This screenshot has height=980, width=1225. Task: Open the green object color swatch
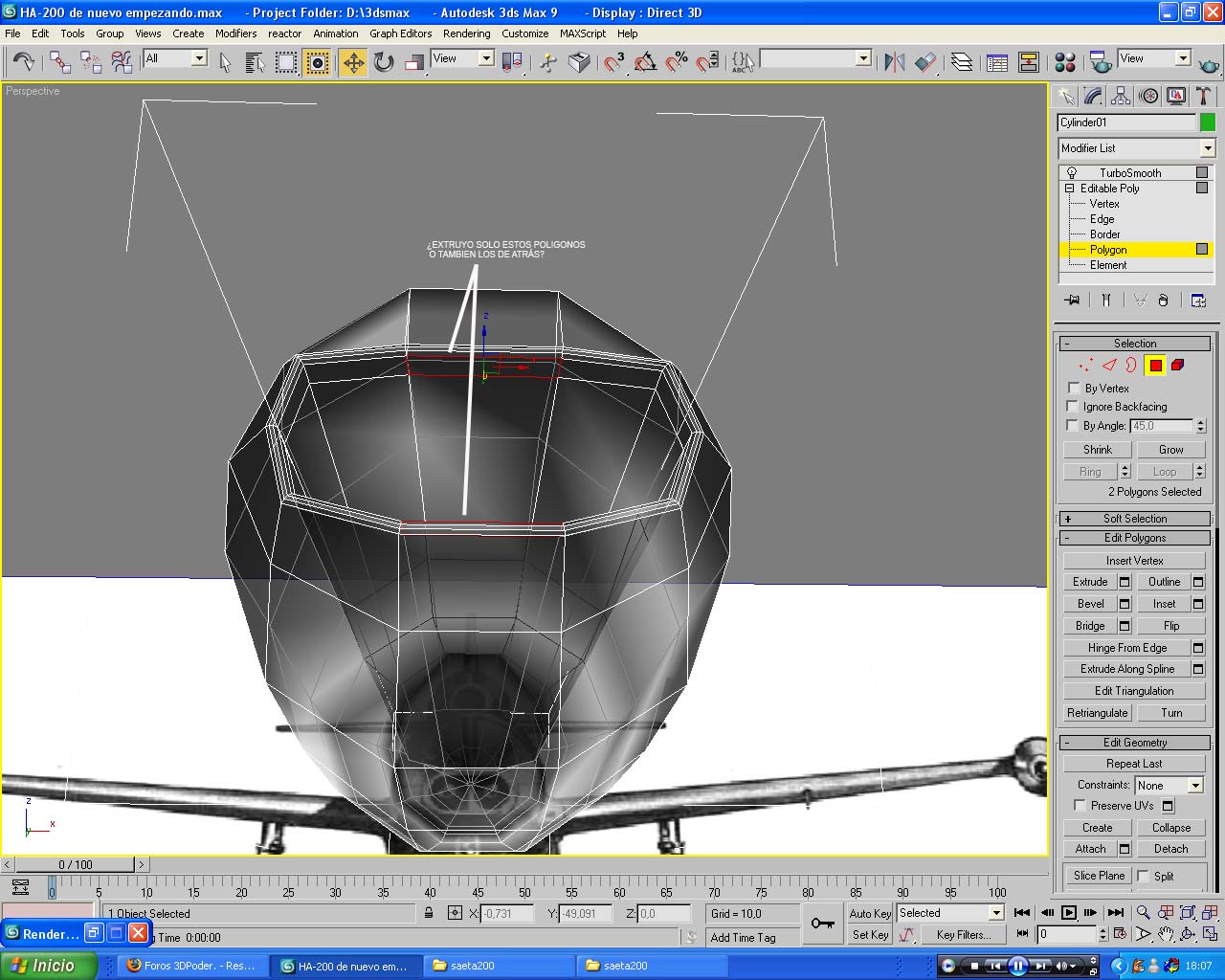click(1208, 122)
